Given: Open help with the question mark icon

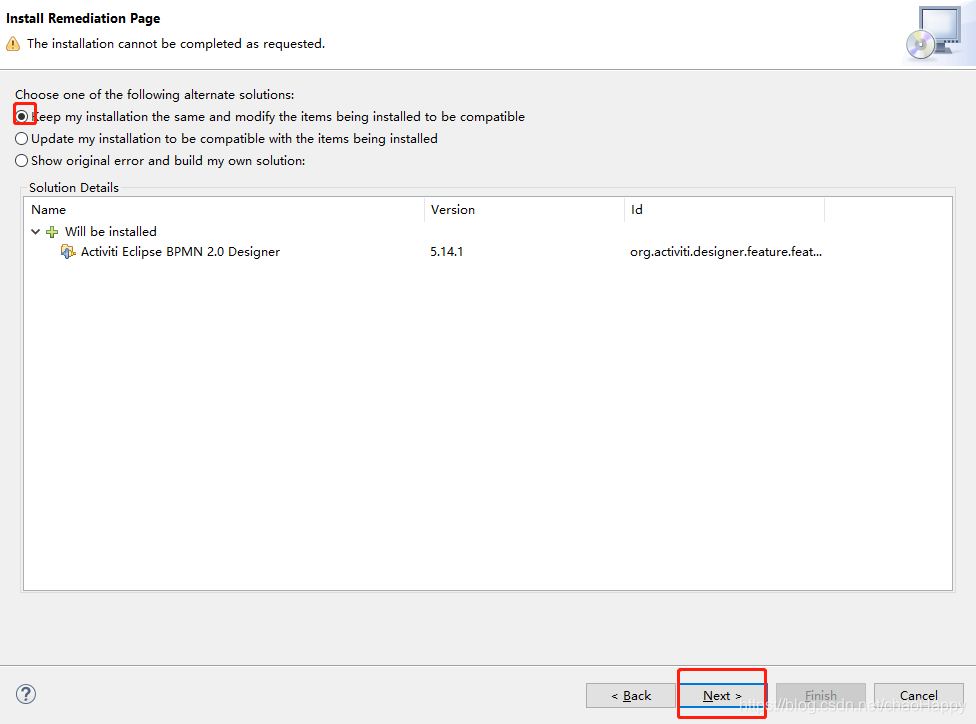Looking at the screenshot, I should 26,693.
